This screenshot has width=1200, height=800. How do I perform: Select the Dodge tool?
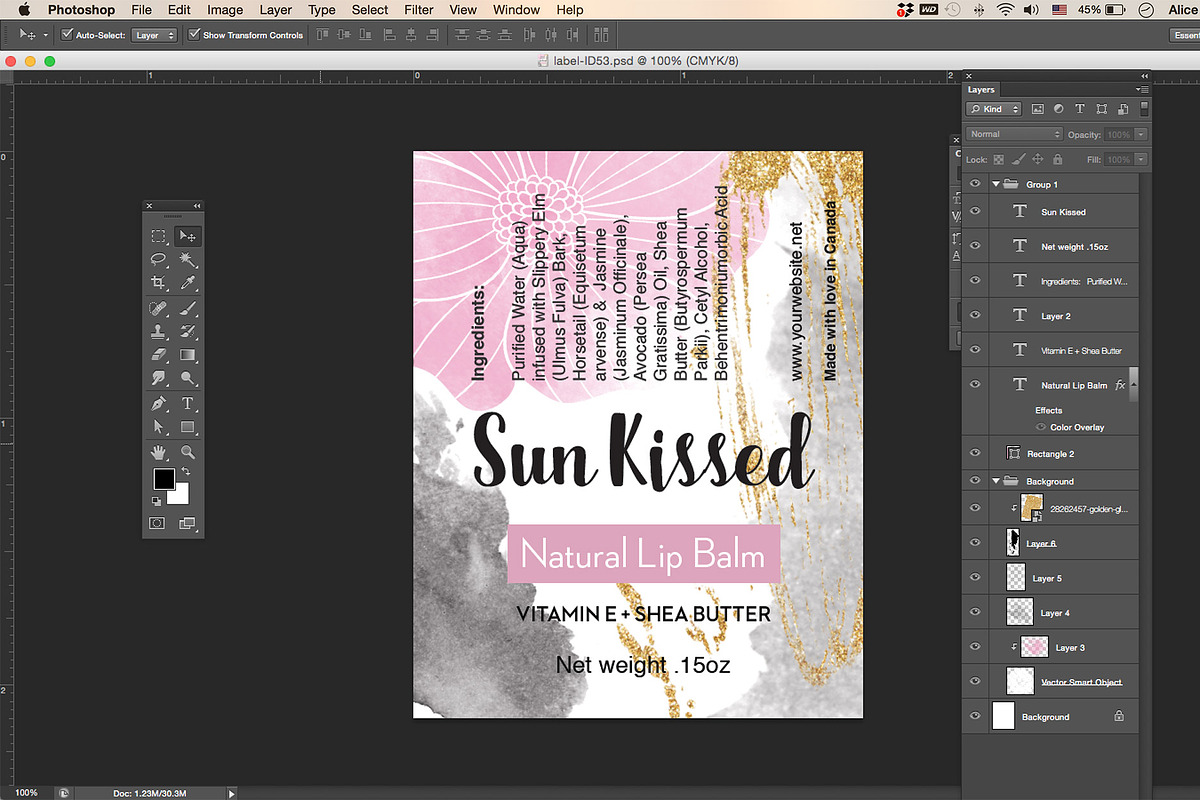[x=187, y=378]
